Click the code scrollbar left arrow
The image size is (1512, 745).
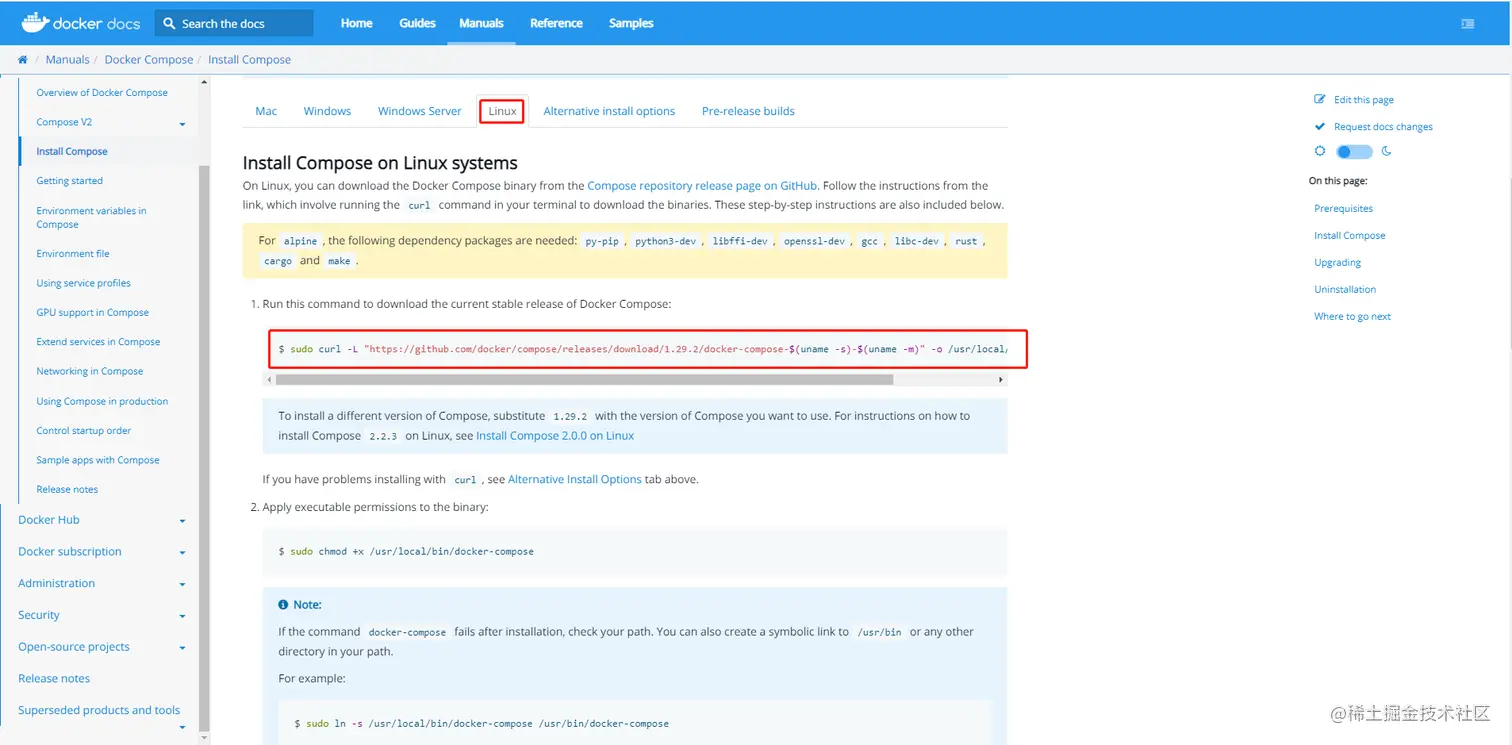pyautogui.click(x=268, y=380)
